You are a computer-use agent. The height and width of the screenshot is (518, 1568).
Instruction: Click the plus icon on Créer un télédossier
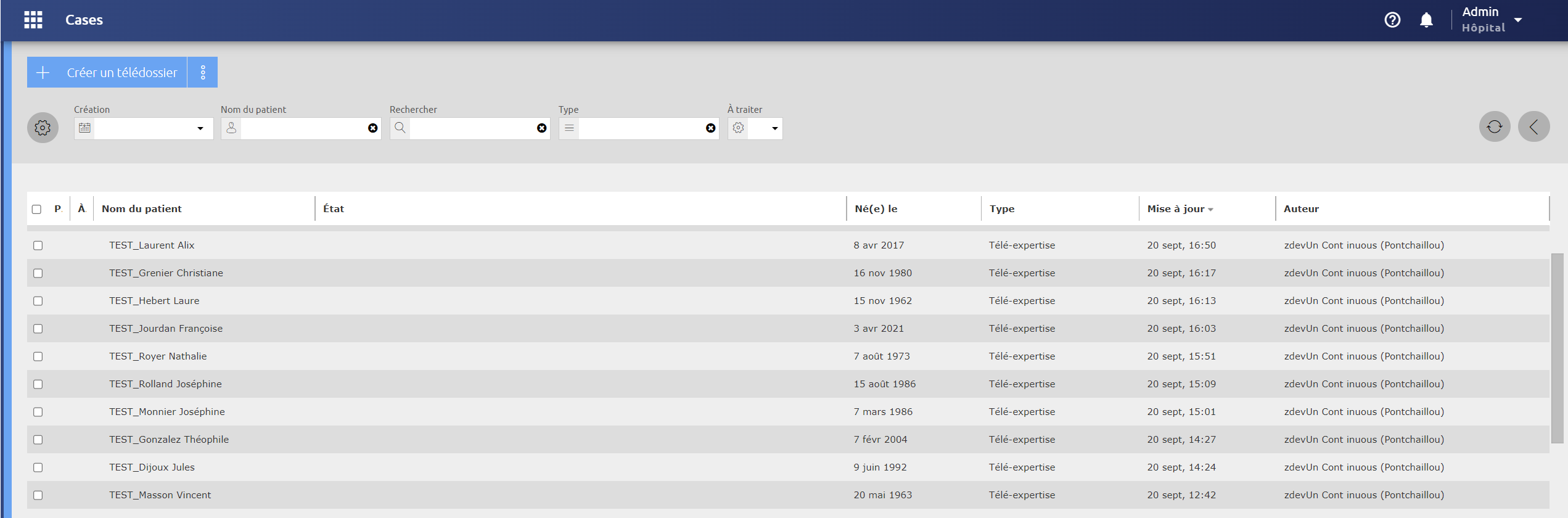(x=43, y=73)
